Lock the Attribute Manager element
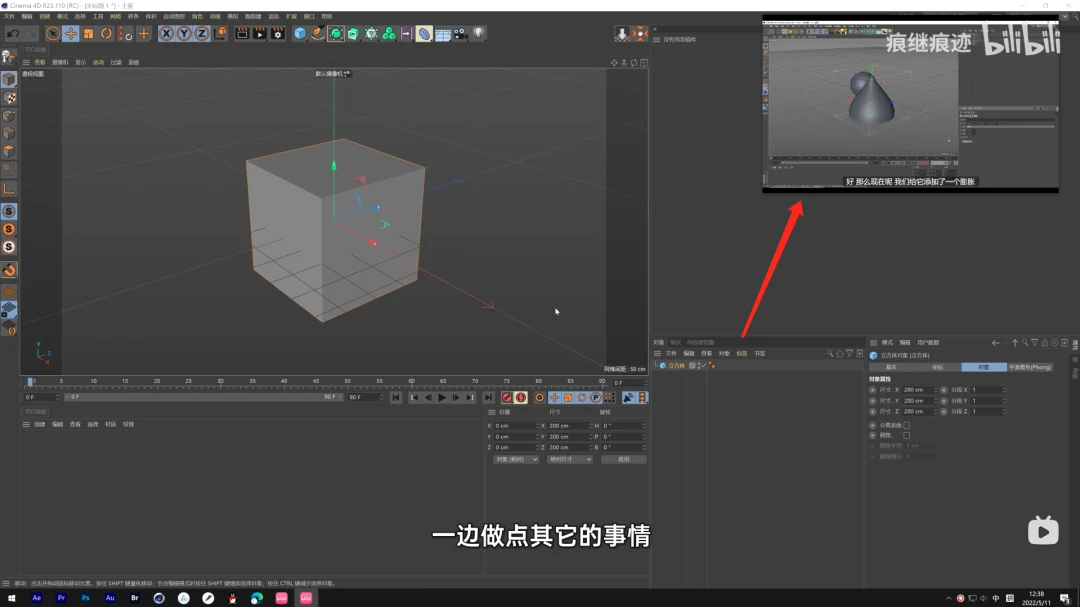Image resolution: width=1080 pixels, height=607 pixels. coord(1045,342)
